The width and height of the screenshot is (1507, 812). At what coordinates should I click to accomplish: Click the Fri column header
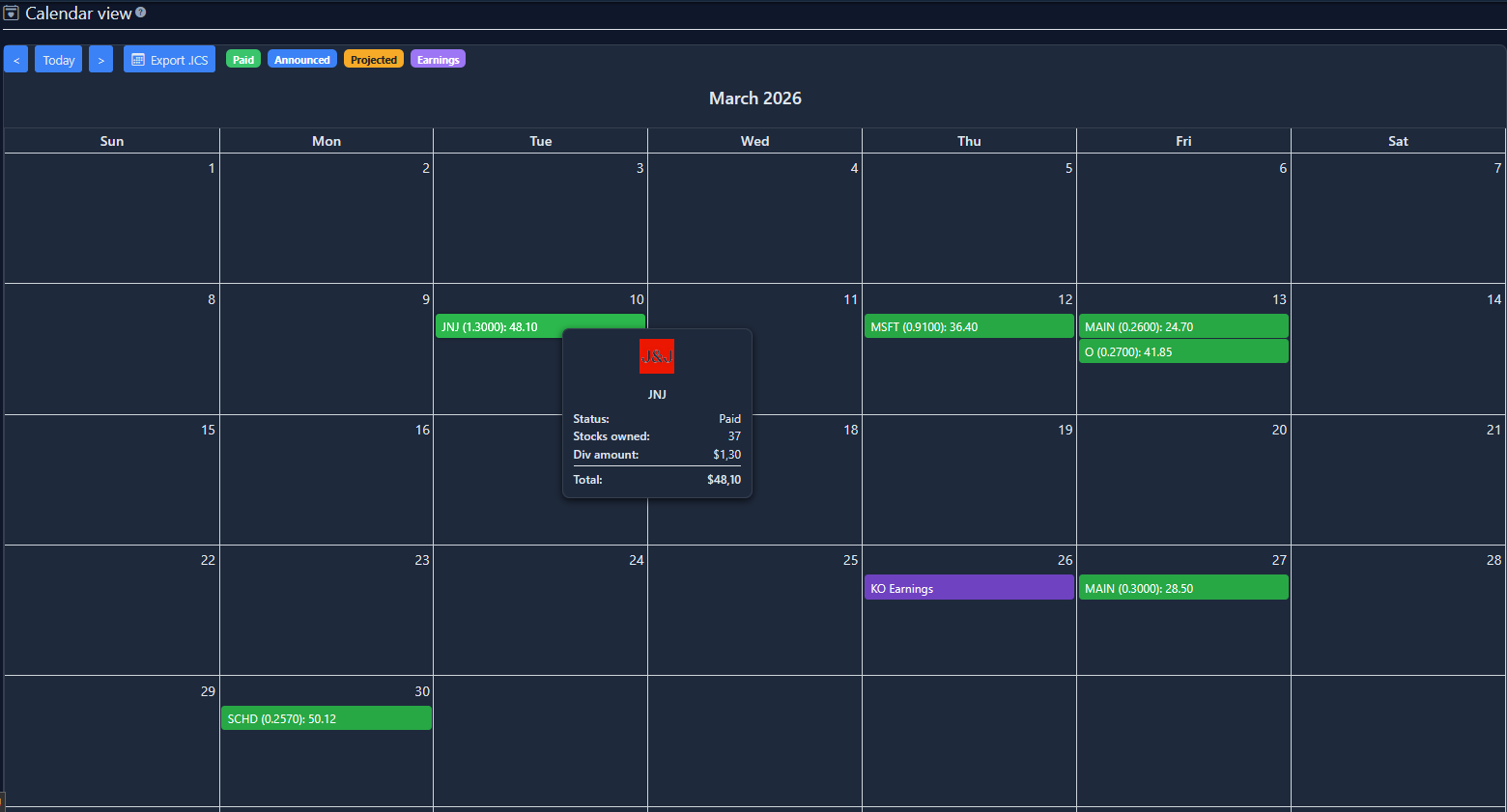[x=1183, y=141]
